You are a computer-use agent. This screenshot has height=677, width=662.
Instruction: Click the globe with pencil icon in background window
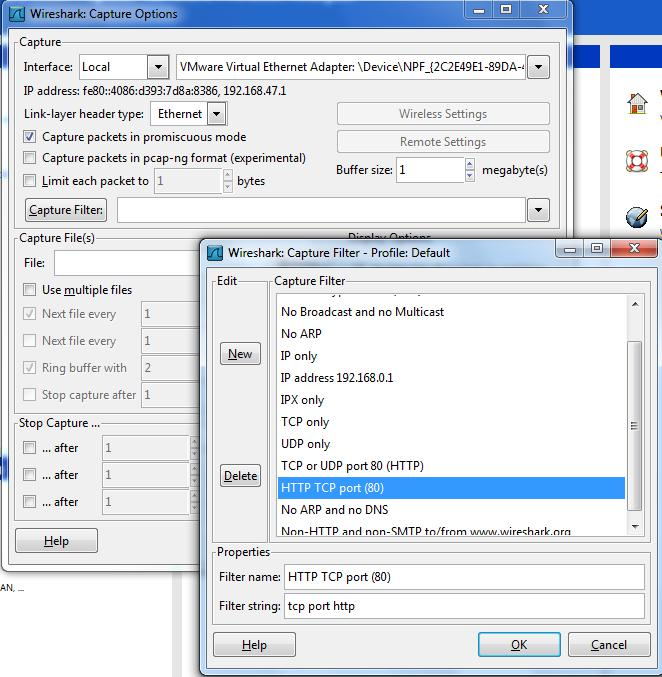[x=637, y=217]
